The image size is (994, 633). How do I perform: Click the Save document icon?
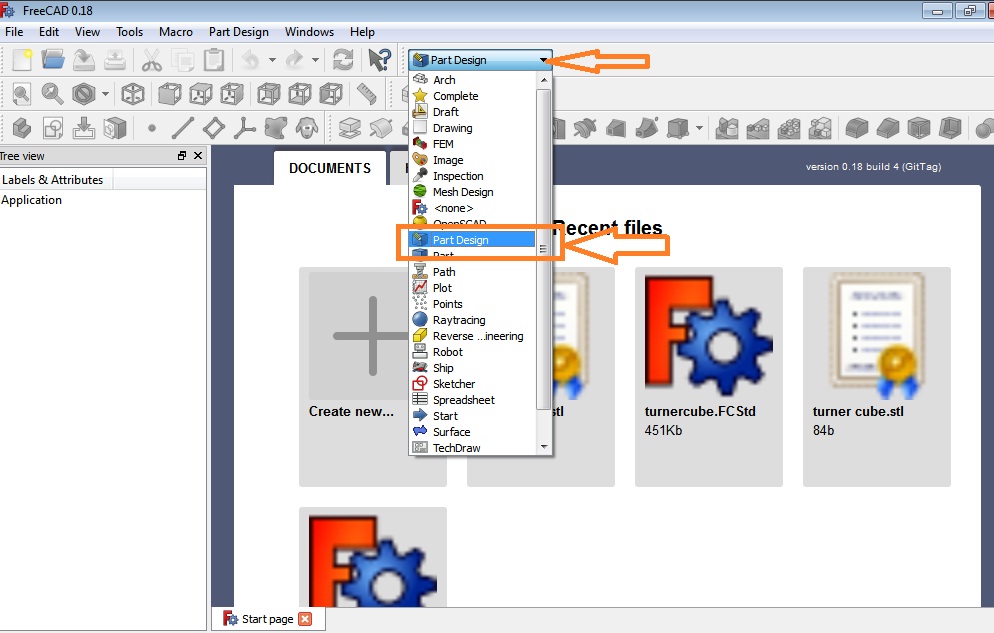[x=84, y=60]
